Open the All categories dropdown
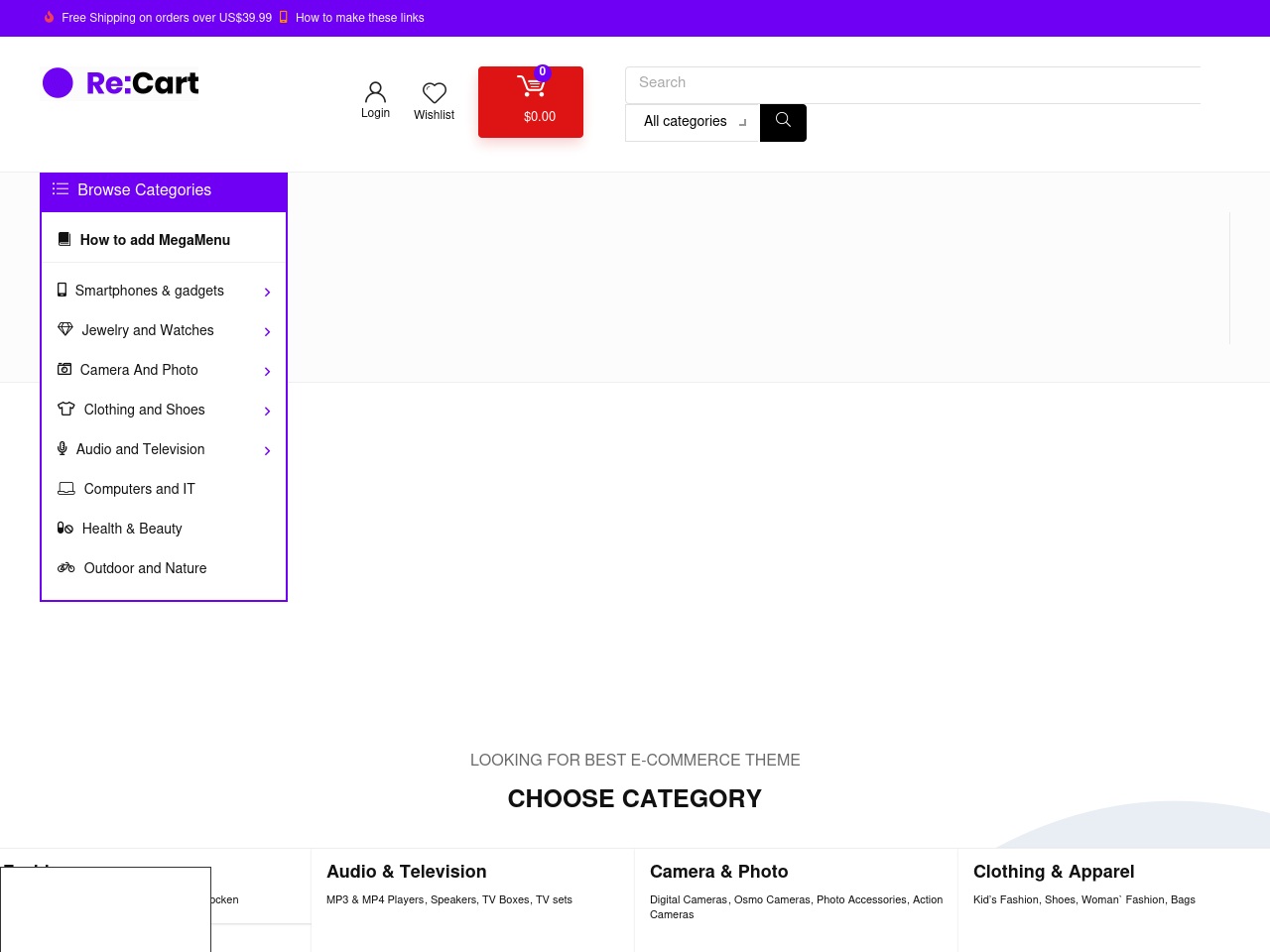The image size is (1270, 952). point(693,122)
